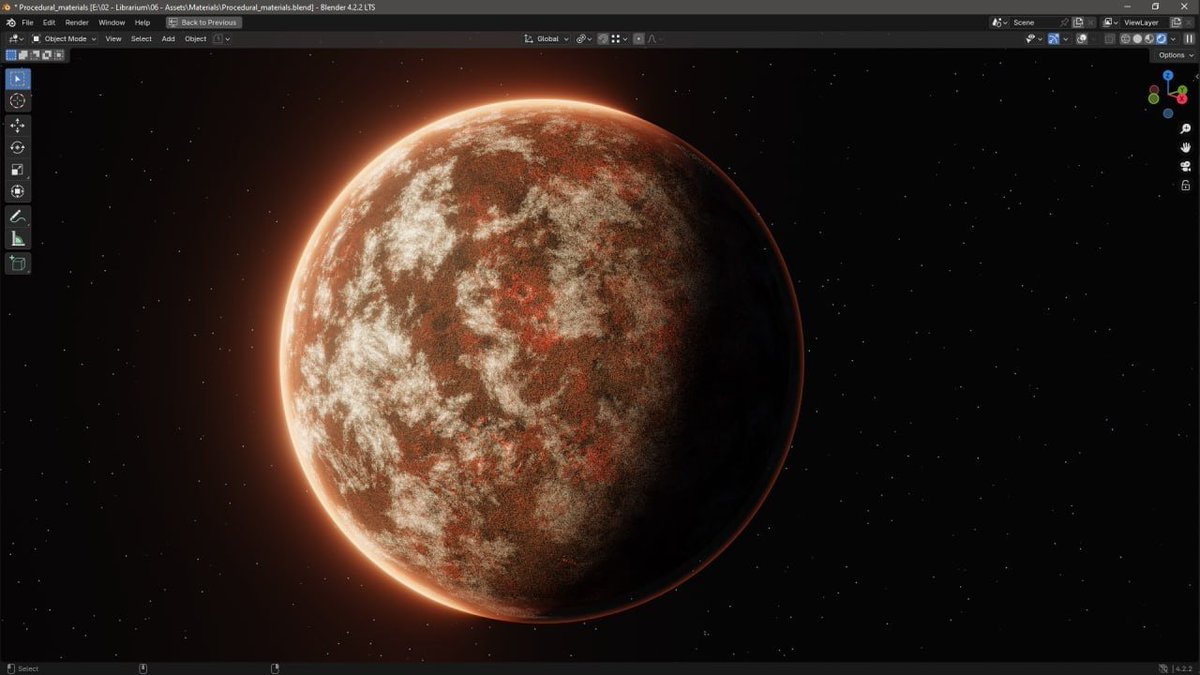1200x675 pixels.
Task: Click the Back to Previous button
Action: pyautogui.click(x=203, y=21)
